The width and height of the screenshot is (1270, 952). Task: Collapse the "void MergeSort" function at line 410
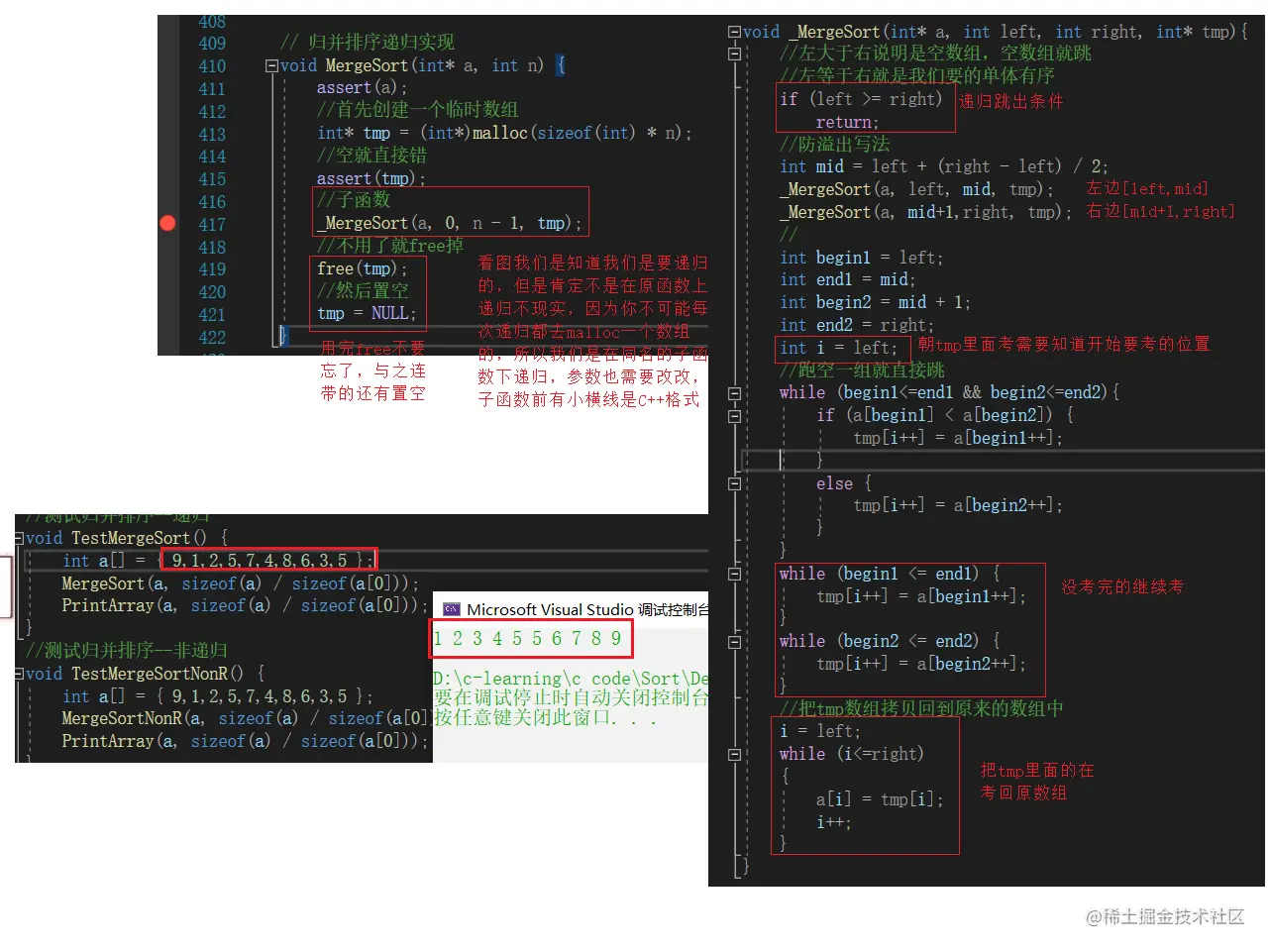point(271,65)
